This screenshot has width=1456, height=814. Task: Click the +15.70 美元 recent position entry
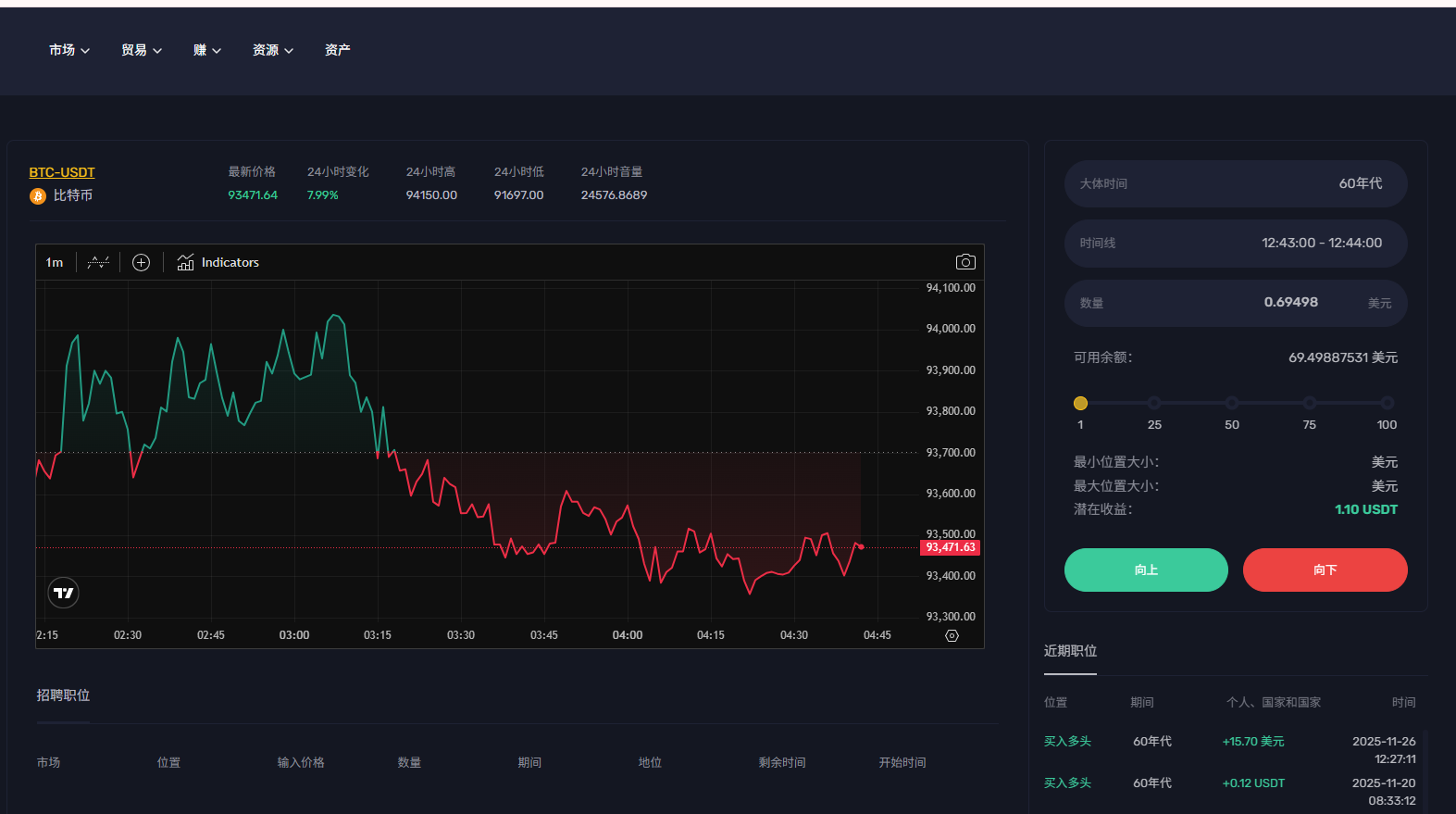[1253, 742]
